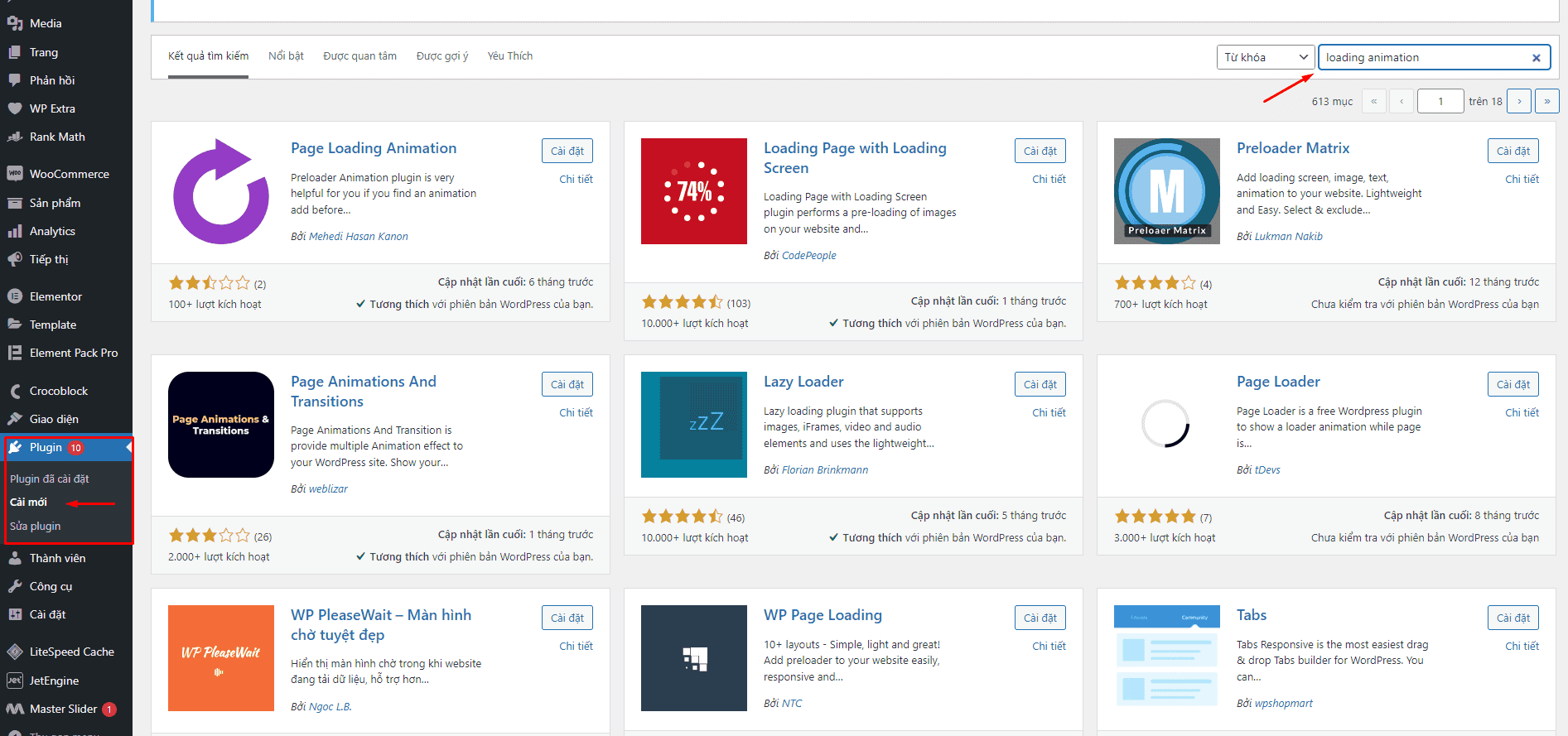Clear the search field with X icon
Image resolution: width=1568 pixels, height=736 pixels.
tap(1536, 58)
